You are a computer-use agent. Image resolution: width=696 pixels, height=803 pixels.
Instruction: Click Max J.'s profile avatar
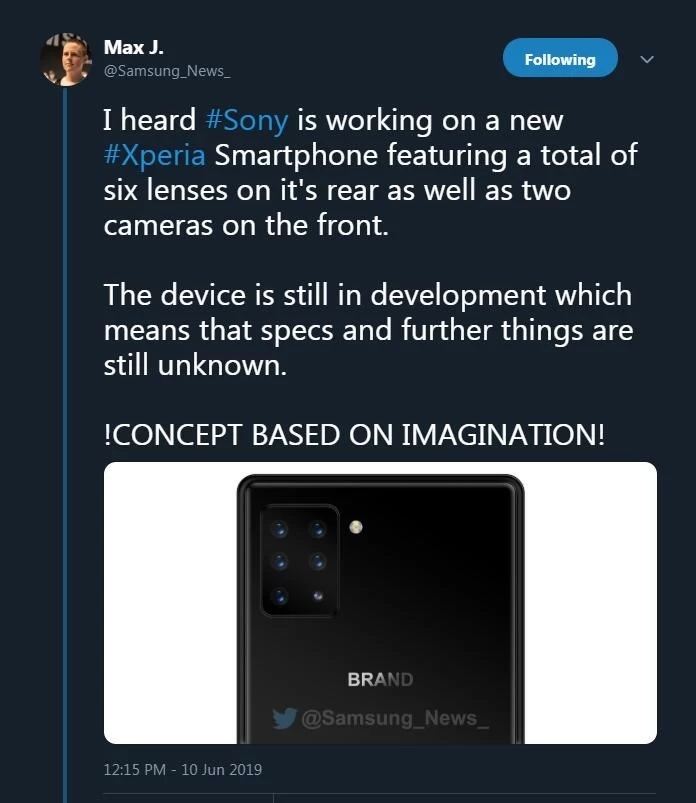66,59
